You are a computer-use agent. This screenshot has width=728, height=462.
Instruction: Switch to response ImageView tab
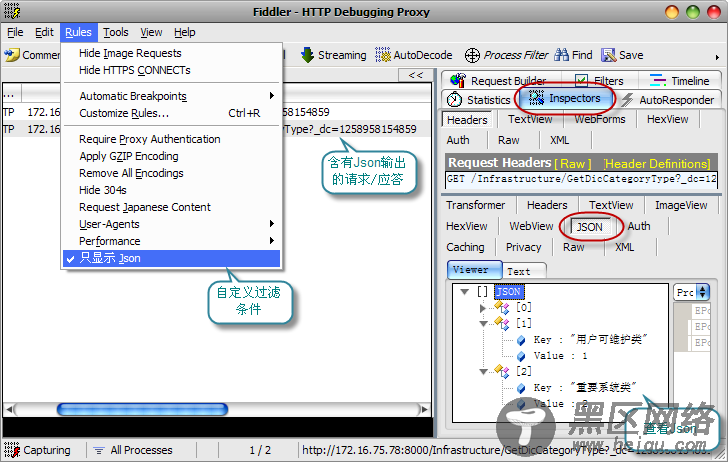tap(681, 205)
